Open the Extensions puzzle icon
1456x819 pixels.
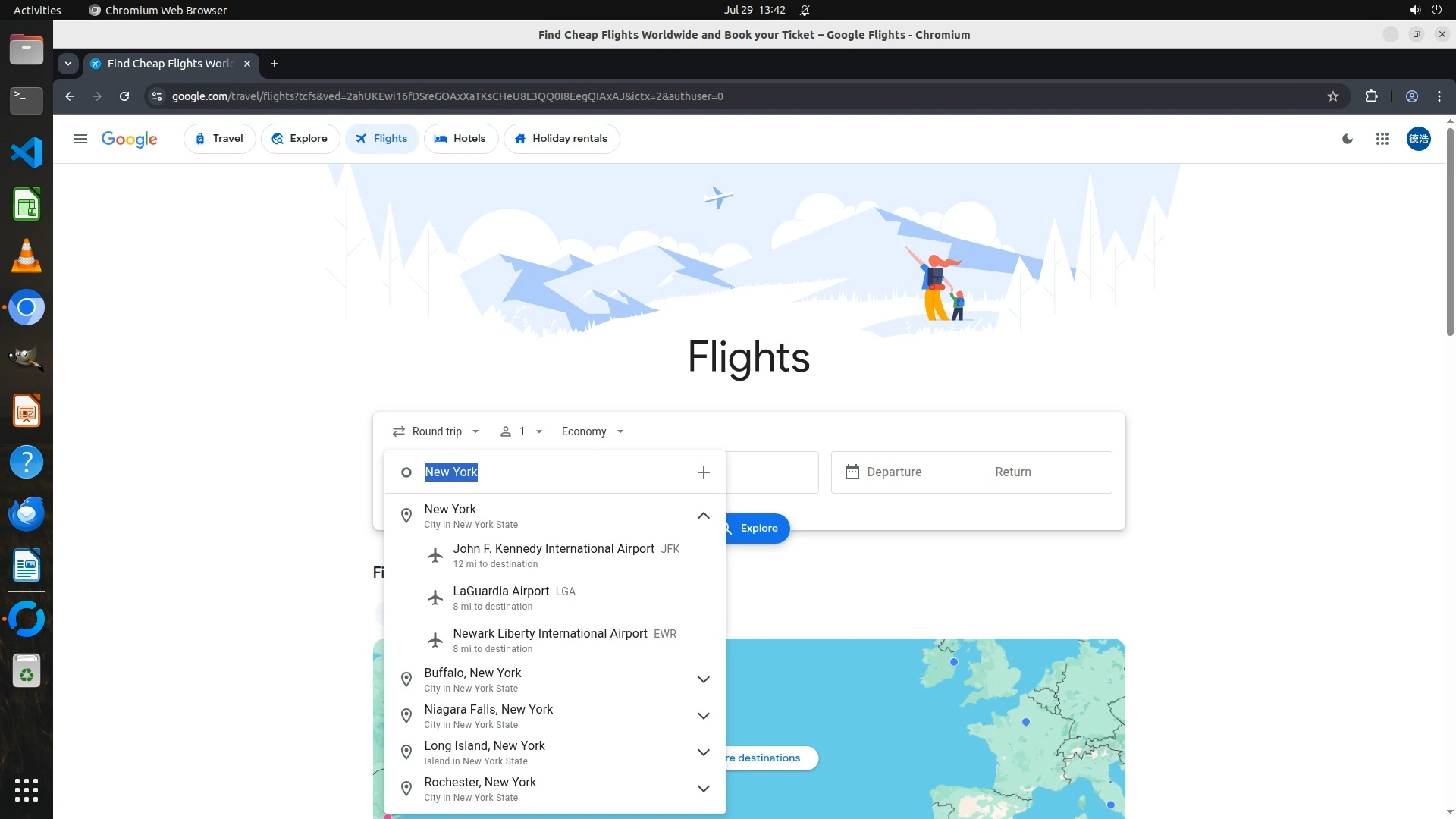click(x=1371, y=96)
